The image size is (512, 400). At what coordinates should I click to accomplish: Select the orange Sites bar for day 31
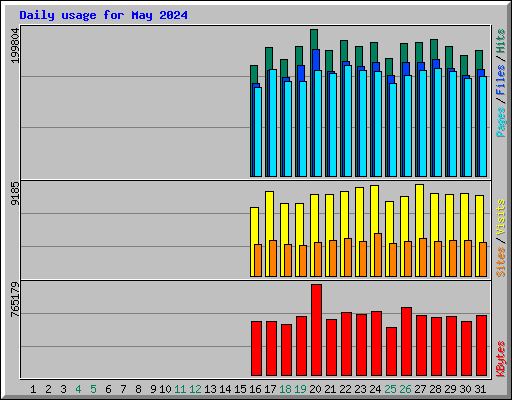click(x=483, y=259)
